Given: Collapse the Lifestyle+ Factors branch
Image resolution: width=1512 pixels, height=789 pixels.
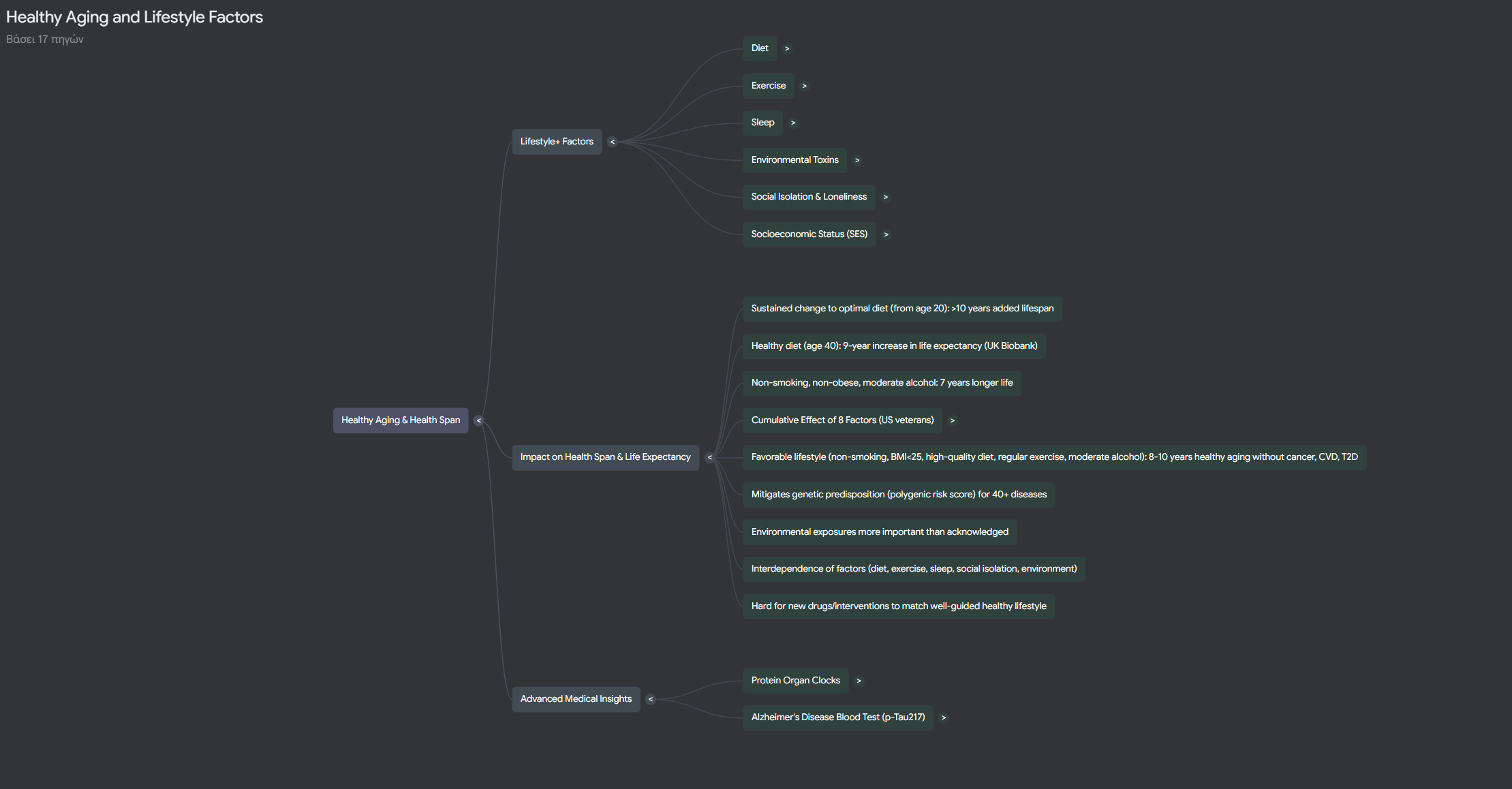Looking at the screenshot, I should [612, 142].
